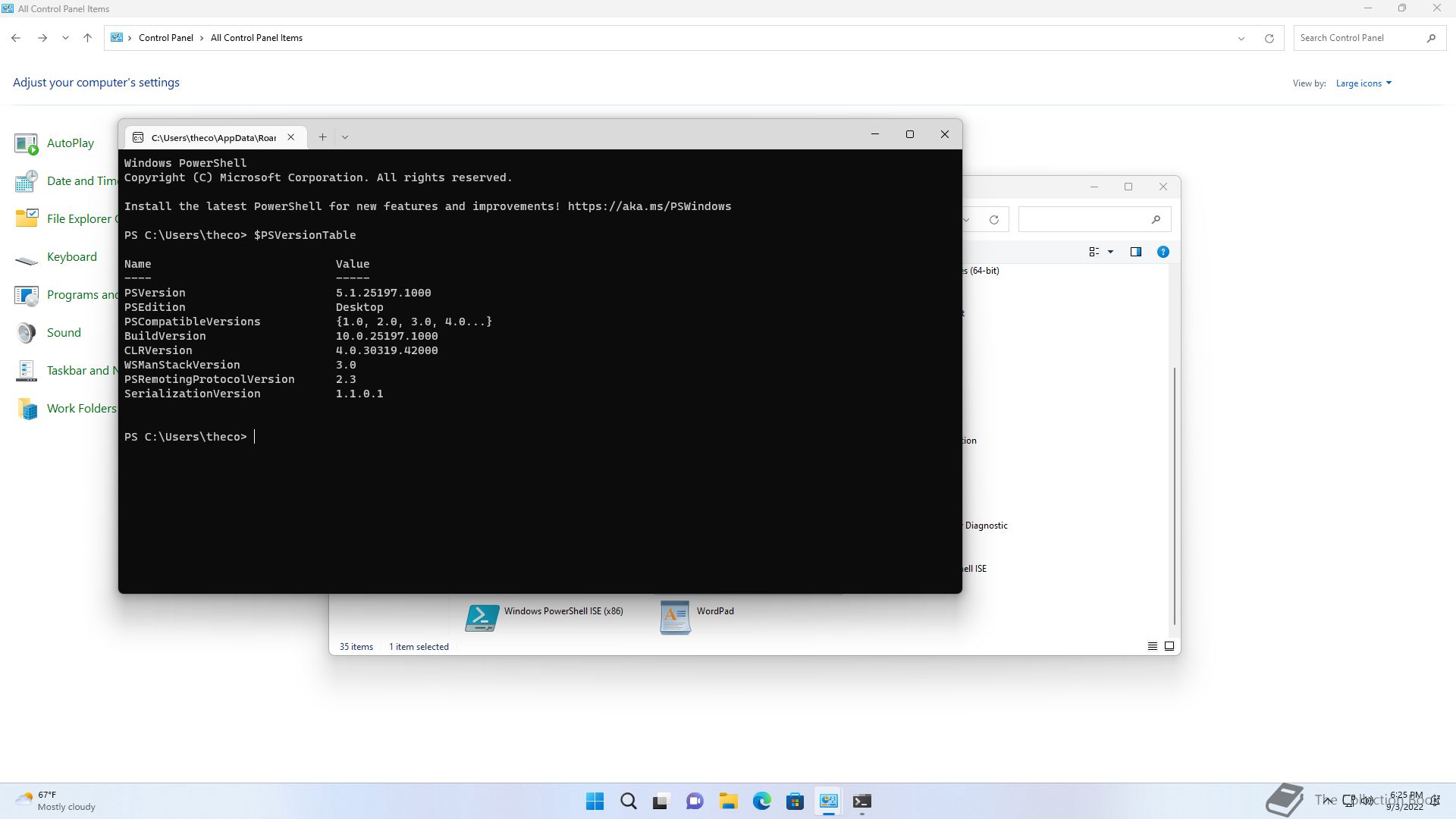Switch Explorer to details view
Image resolution: width=1456 pixels, height=819 pixels.
coord(1152,646)
